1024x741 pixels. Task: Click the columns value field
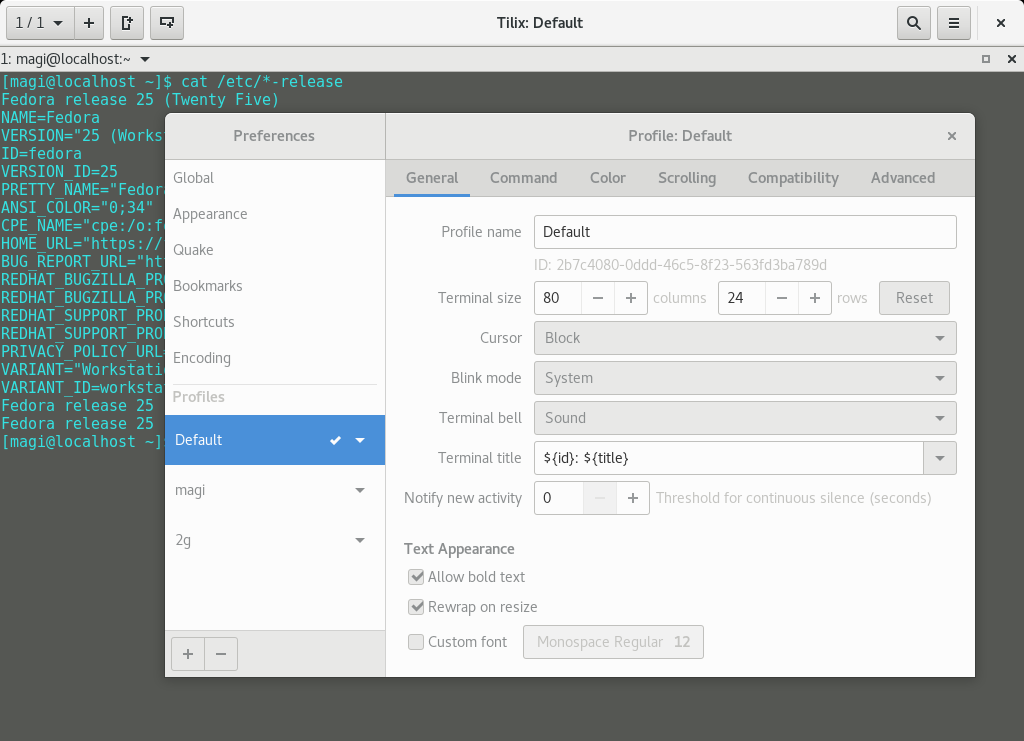click(558, 298)
